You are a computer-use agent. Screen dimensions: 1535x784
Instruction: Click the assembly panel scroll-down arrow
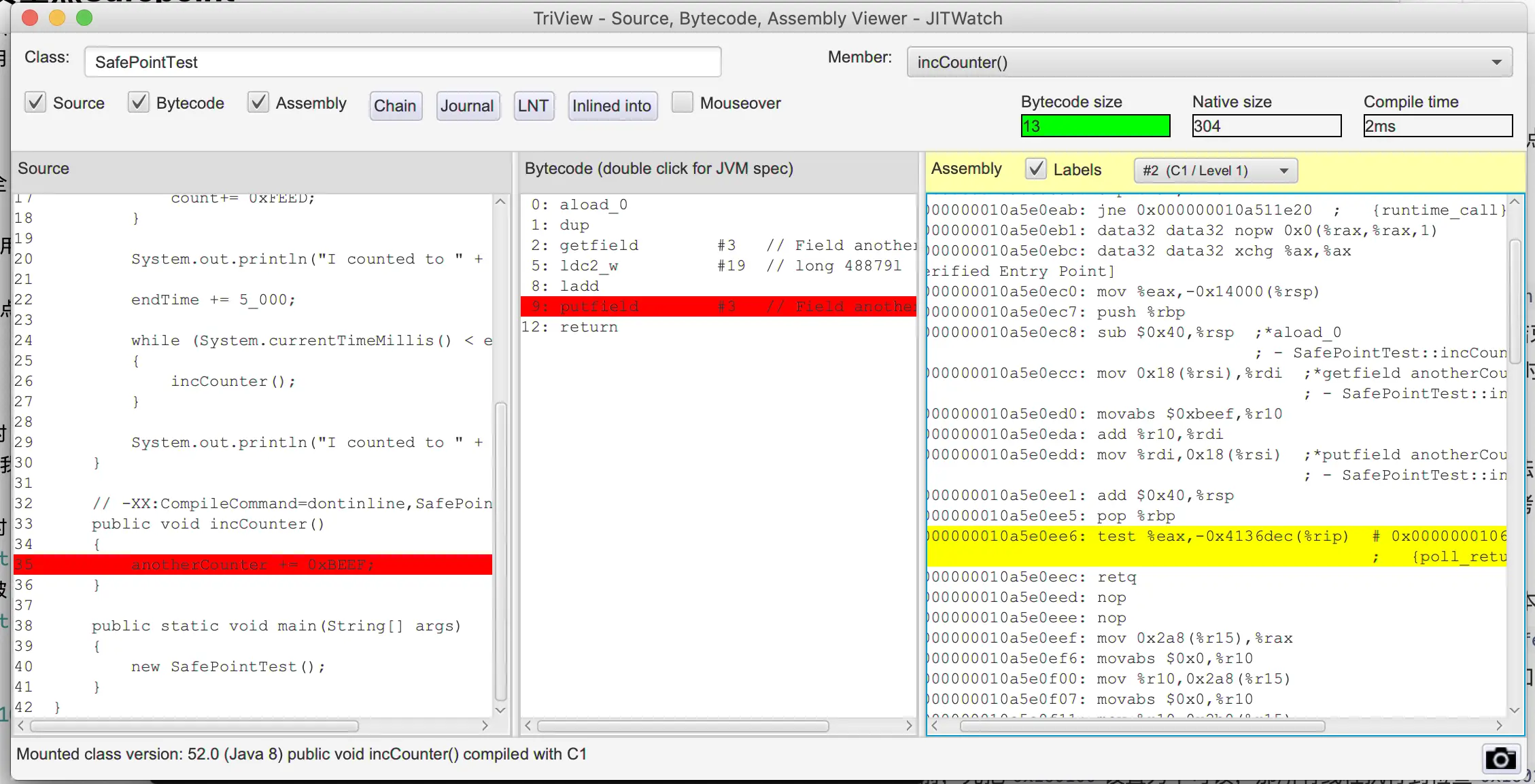pyautogui.click(x=1515, y=710)
